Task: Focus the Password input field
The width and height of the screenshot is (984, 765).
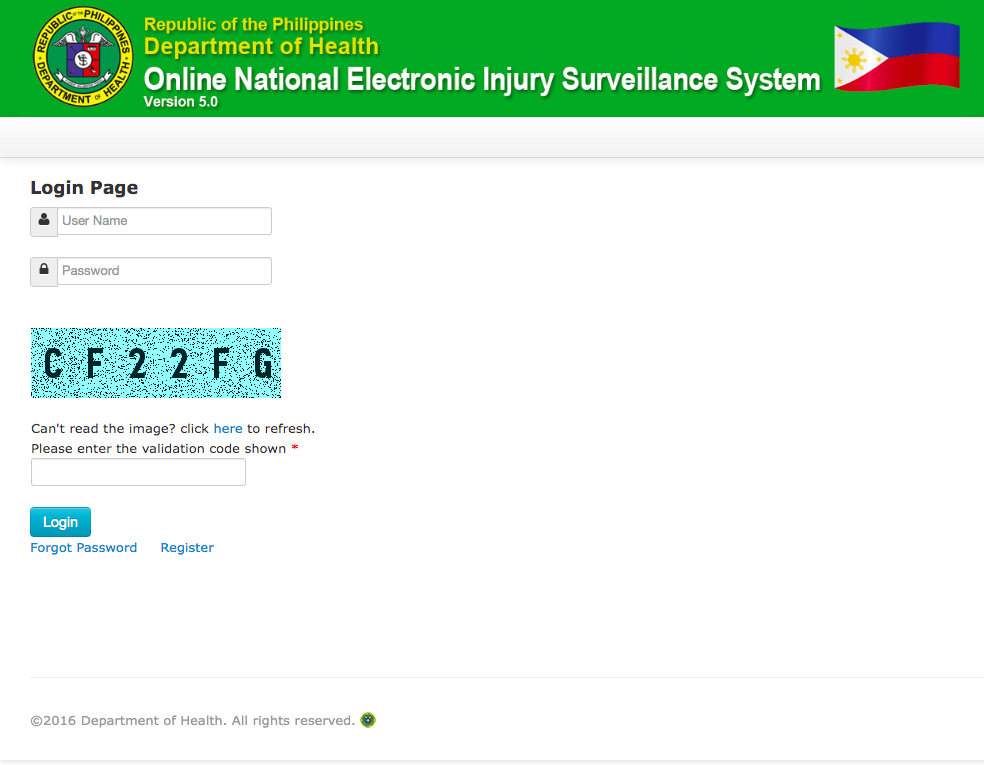Action: (164, 271)
